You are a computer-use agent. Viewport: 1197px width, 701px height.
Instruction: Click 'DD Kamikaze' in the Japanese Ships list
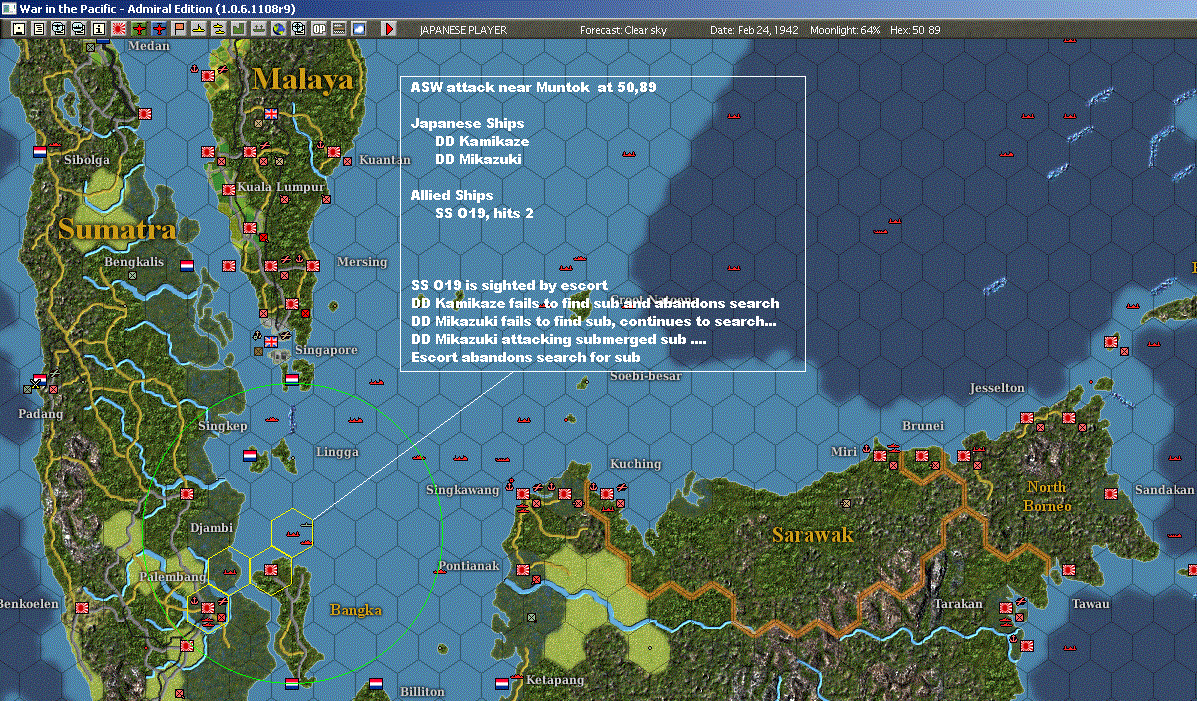482,141
